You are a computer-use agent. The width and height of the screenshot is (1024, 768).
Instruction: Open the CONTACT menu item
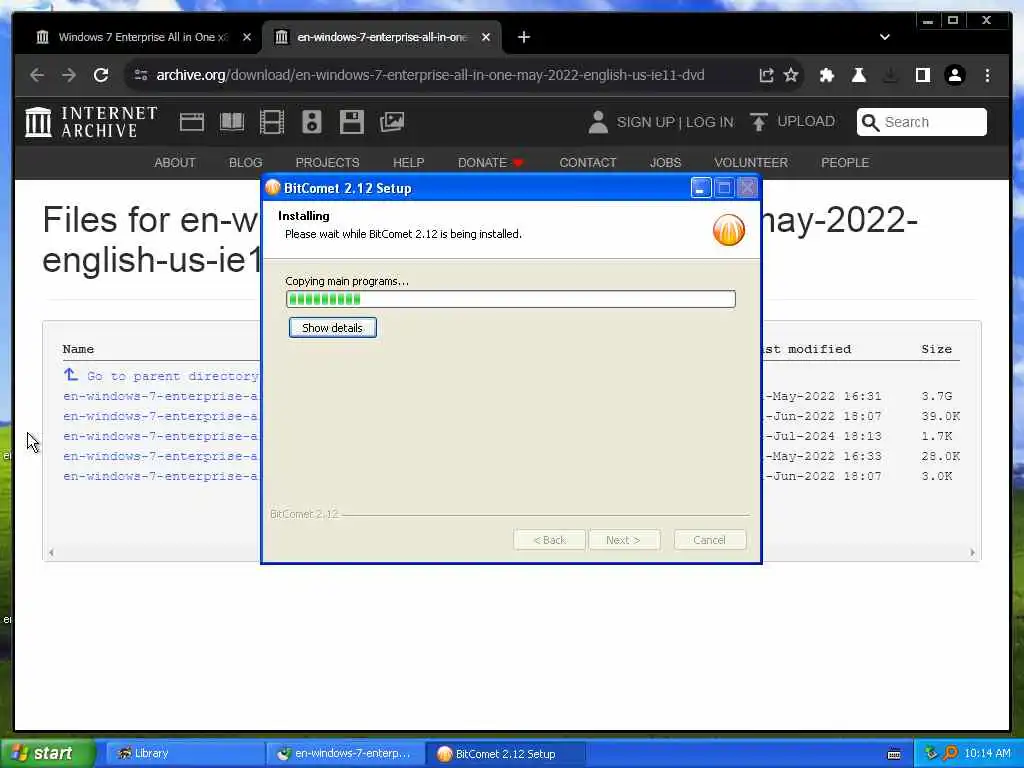588,163
